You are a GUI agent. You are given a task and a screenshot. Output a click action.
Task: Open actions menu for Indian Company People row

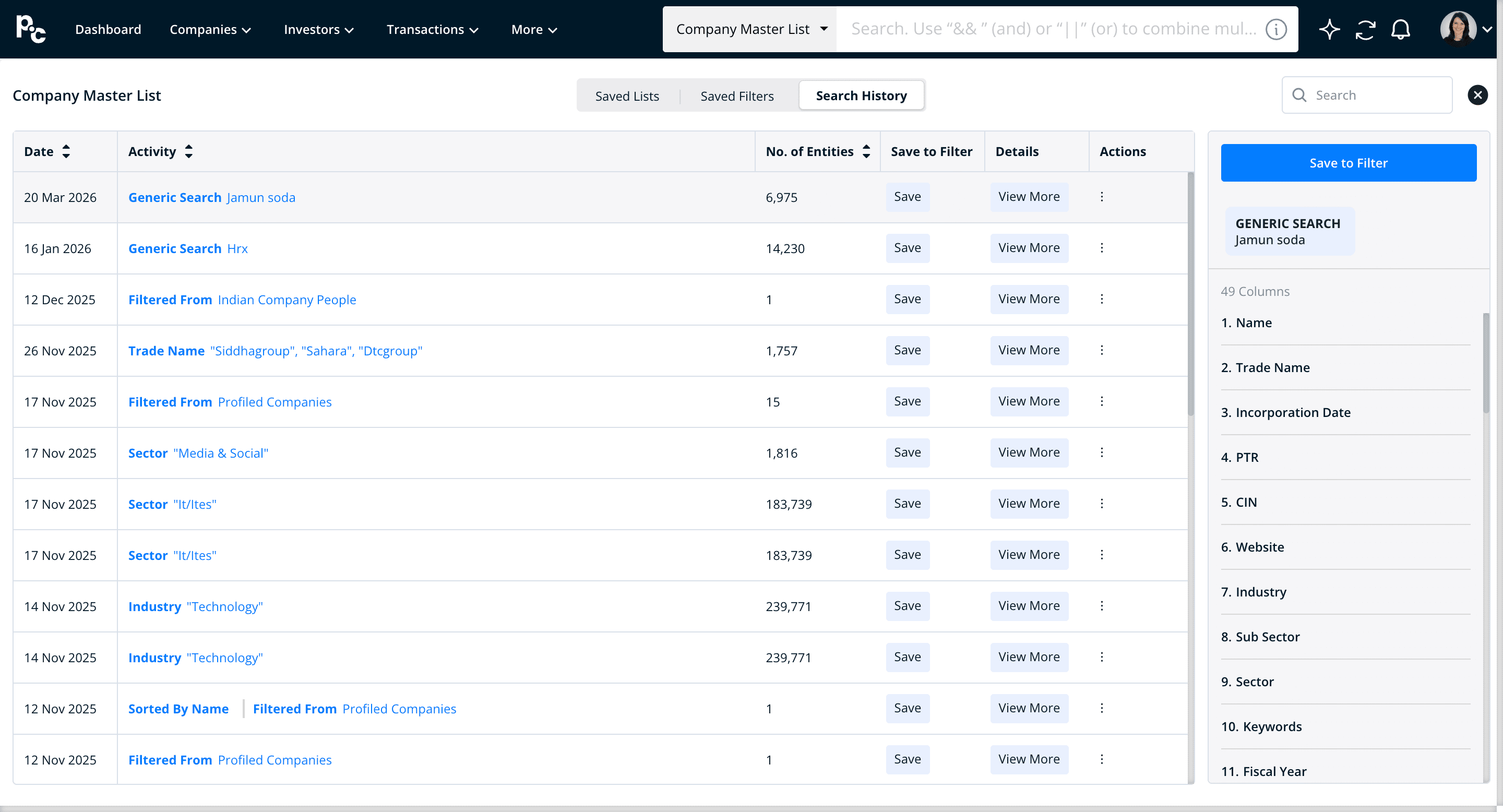click(1102, 299)
